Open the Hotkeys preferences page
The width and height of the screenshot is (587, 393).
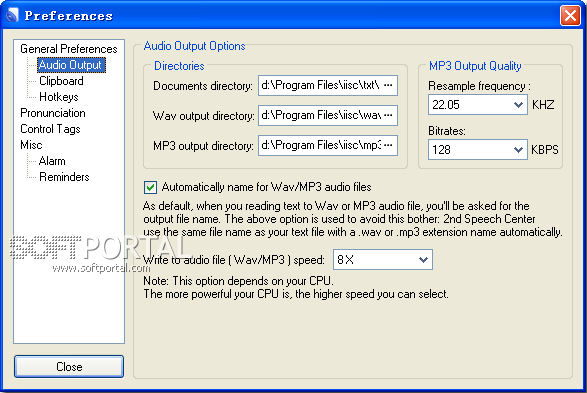58,97
